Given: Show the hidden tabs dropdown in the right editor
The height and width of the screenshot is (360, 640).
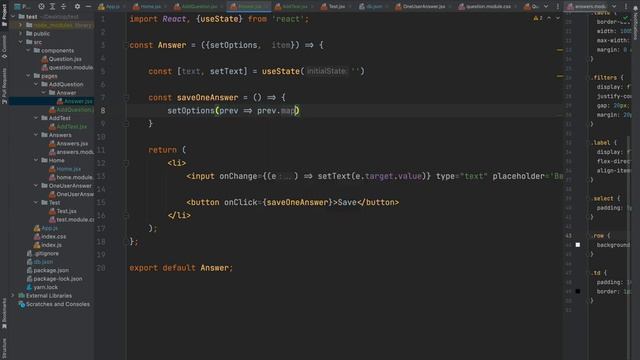Looking at the screenshot, I should (x=614, y=7).
